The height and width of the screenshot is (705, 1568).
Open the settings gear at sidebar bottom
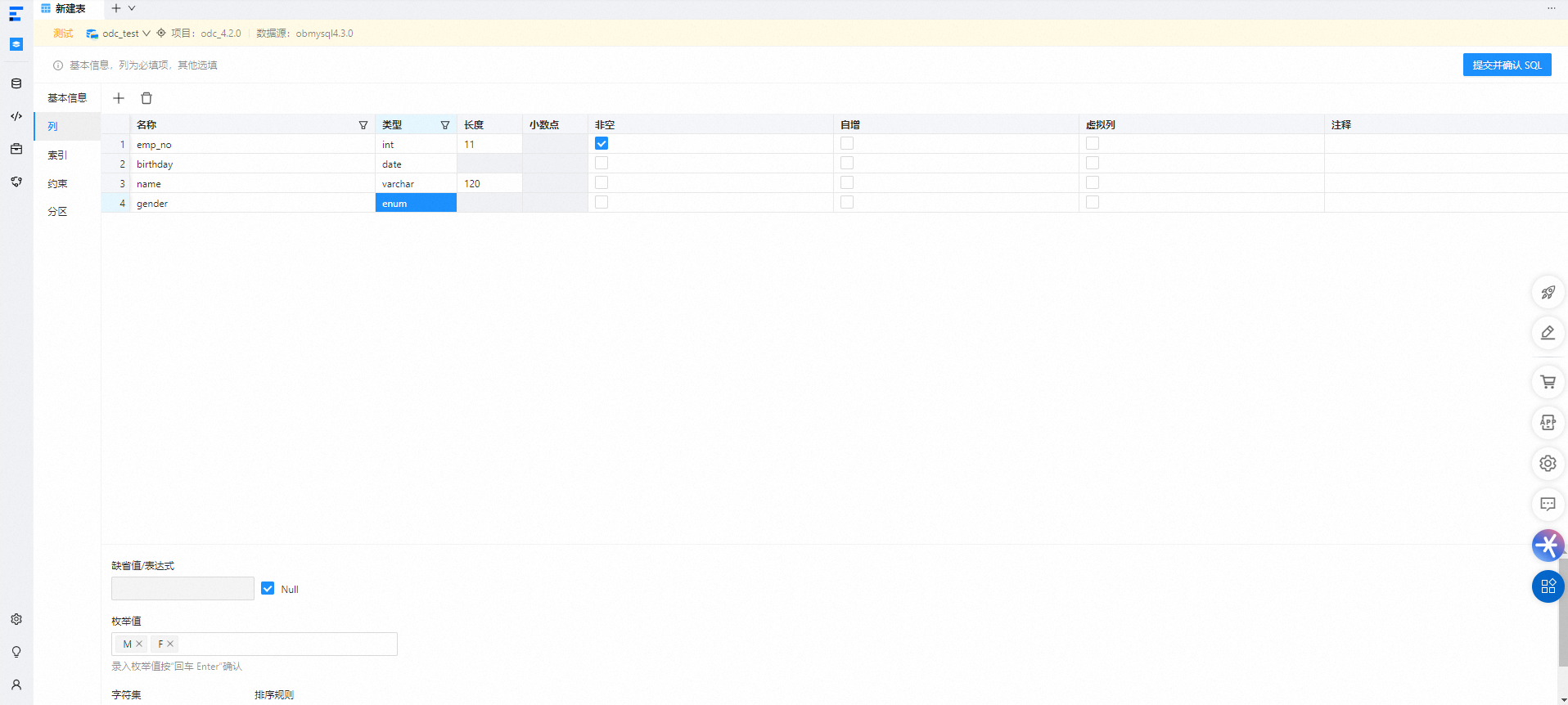pos(16,619)
